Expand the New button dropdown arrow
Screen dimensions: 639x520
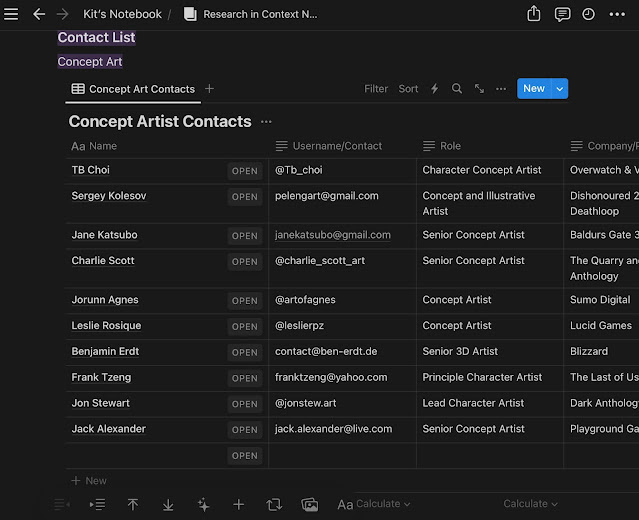click(x=560, y=88)
